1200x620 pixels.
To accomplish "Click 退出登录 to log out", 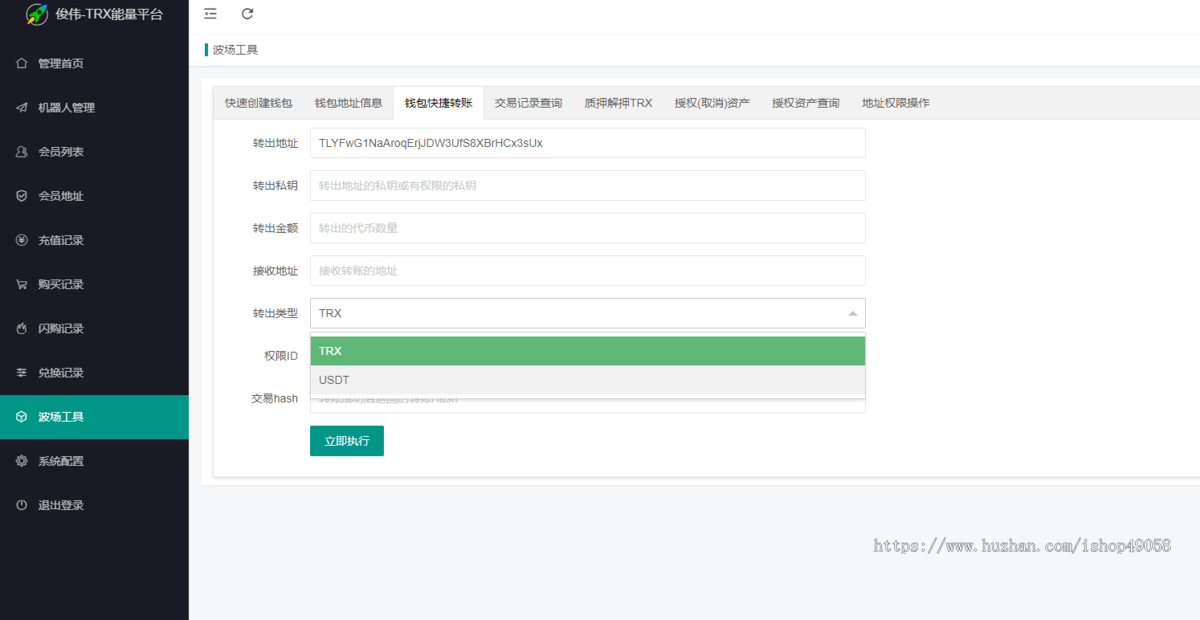I will pos(94,505).
